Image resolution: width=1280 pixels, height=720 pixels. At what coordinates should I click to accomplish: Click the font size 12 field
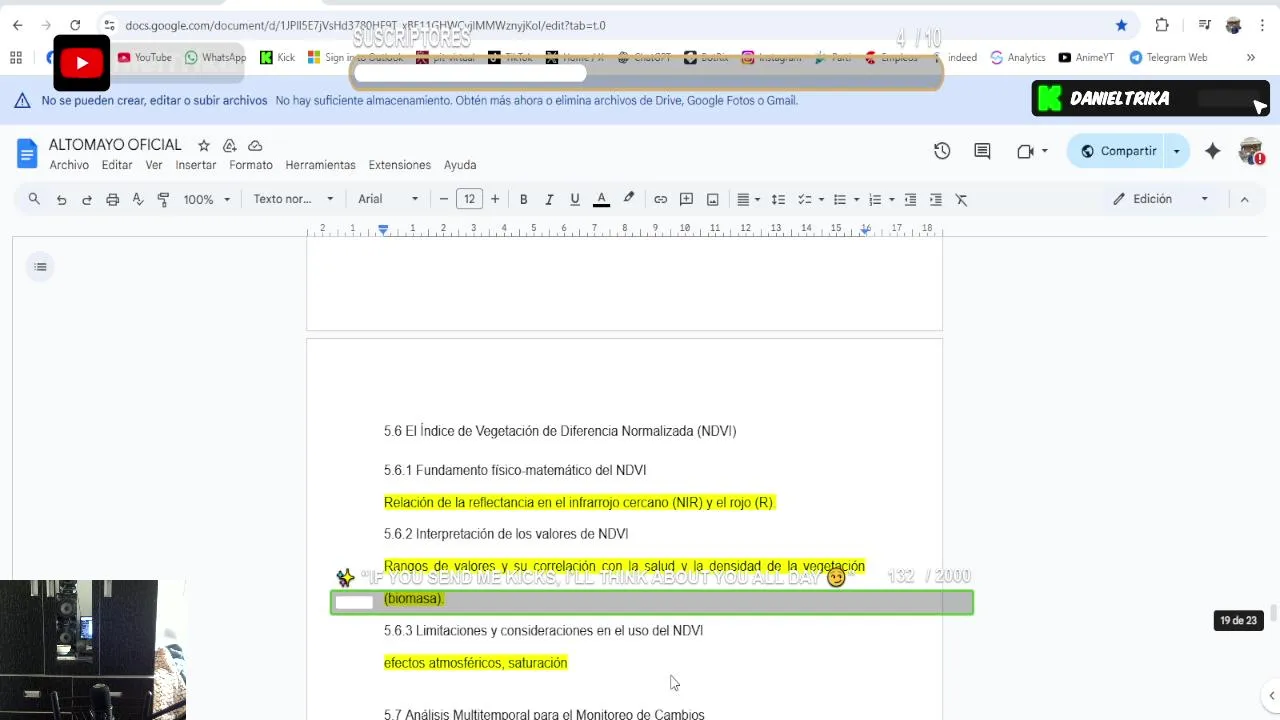[469, 199]
